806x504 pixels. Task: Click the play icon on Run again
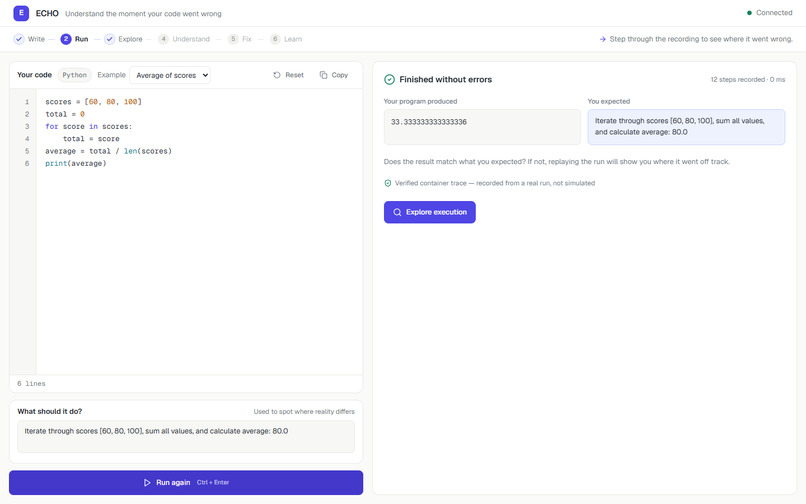pyautogui.click(x=147, y=482)
